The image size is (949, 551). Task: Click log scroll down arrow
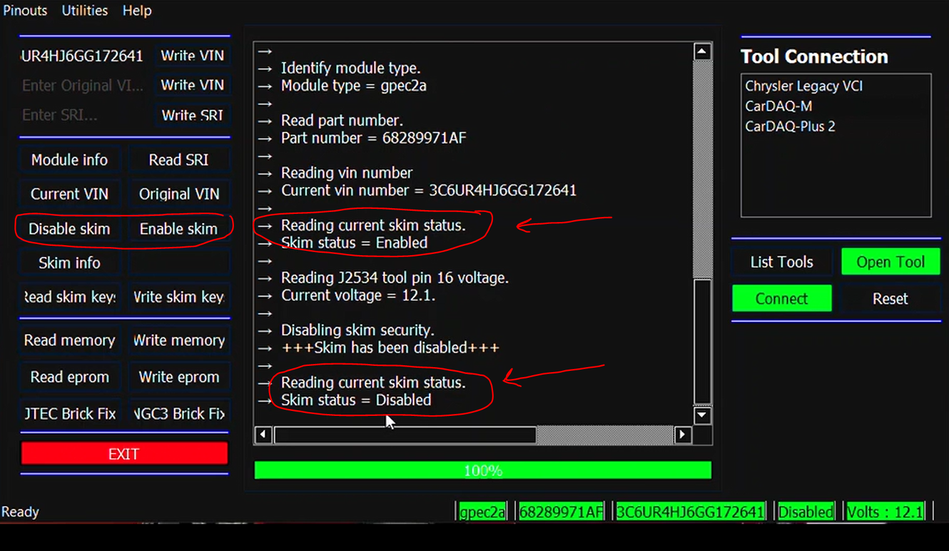click(x=702, y=415)
